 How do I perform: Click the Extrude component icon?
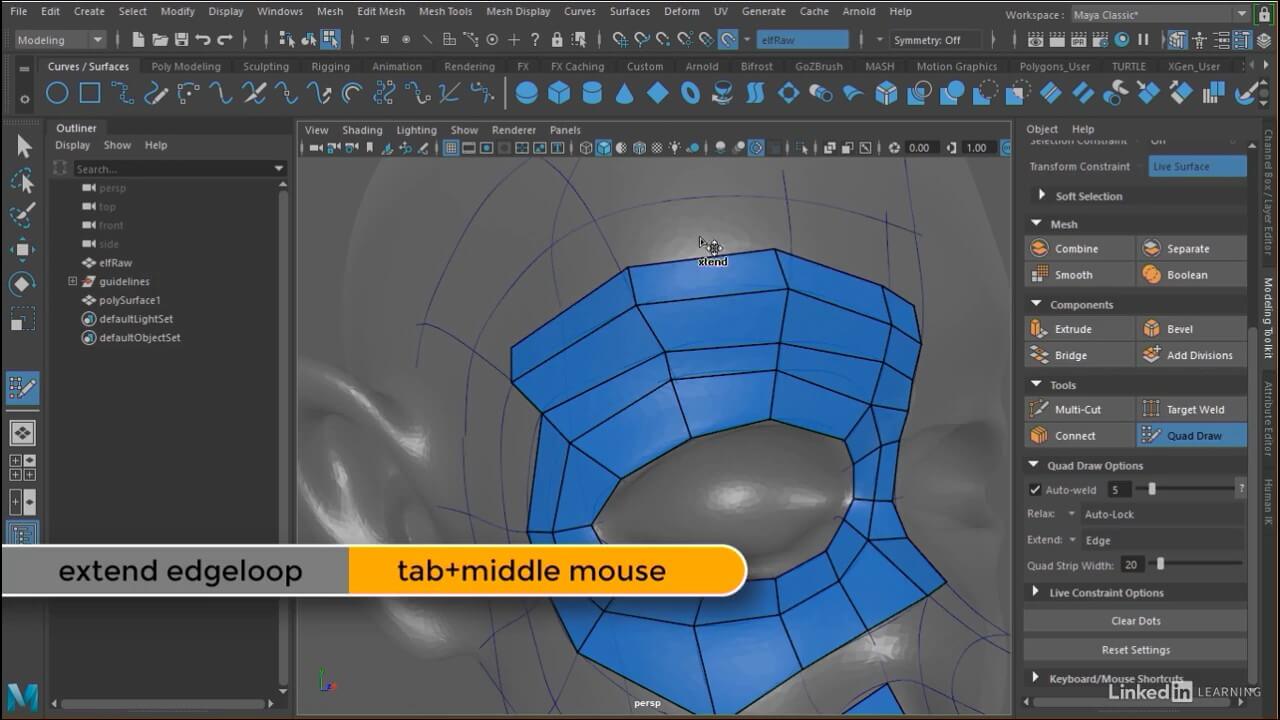(1039, 329)
